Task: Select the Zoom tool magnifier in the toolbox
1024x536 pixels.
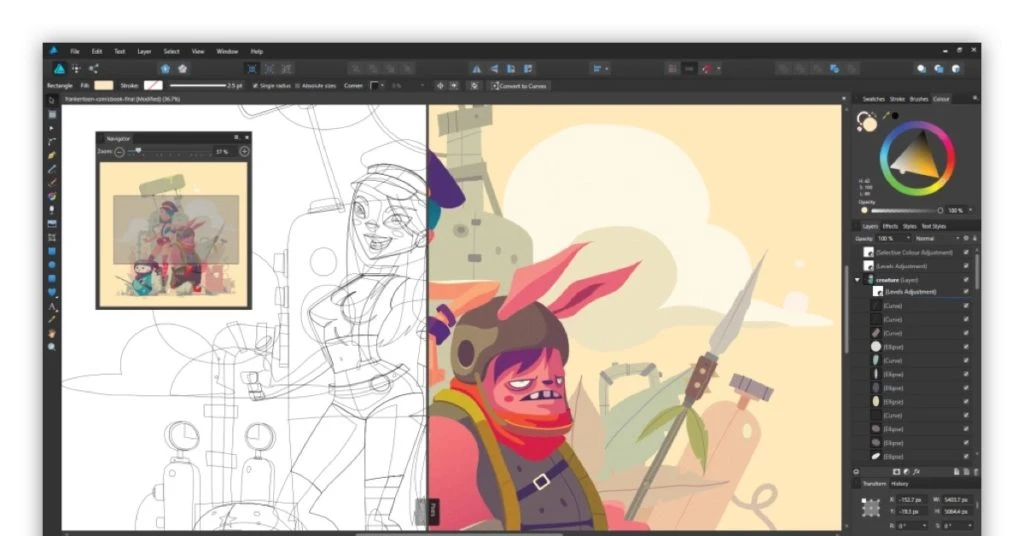Action: tap(52, 346)
